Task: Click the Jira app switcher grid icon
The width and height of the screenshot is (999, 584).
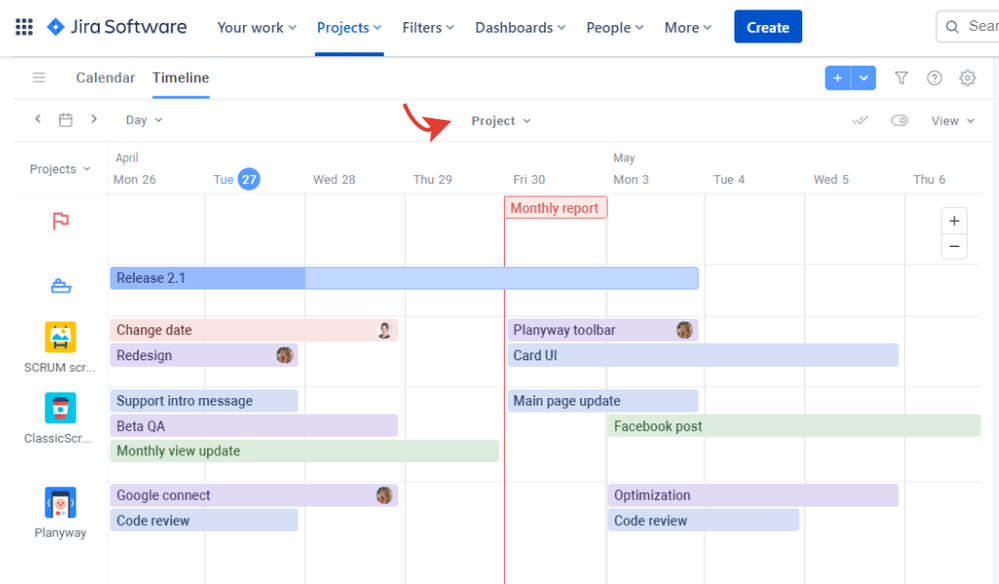Action: 23,26
